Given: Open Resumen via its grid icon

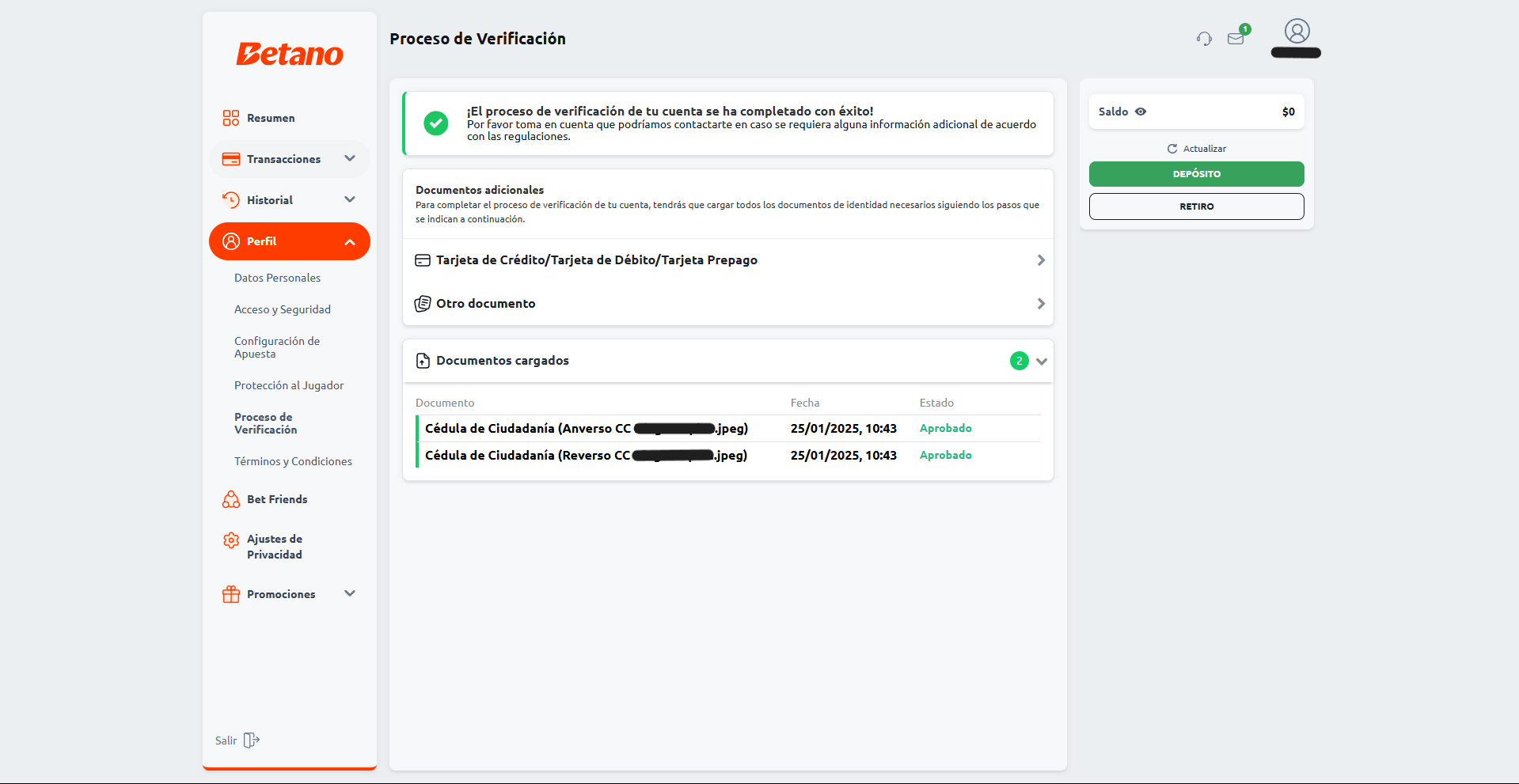Looking at the screenshot, I should tap(231, 118).
